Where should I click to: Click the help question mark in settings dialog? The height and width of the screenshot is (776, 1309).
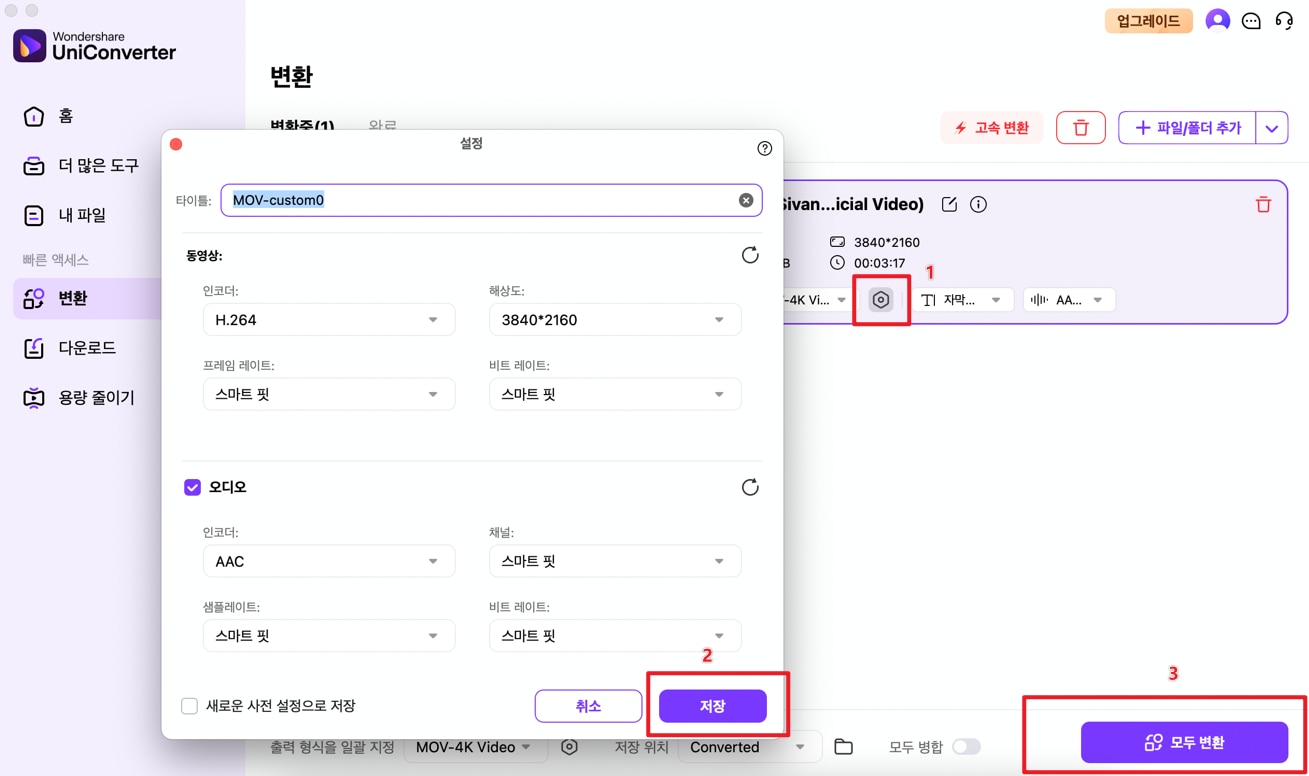(764, 148)
